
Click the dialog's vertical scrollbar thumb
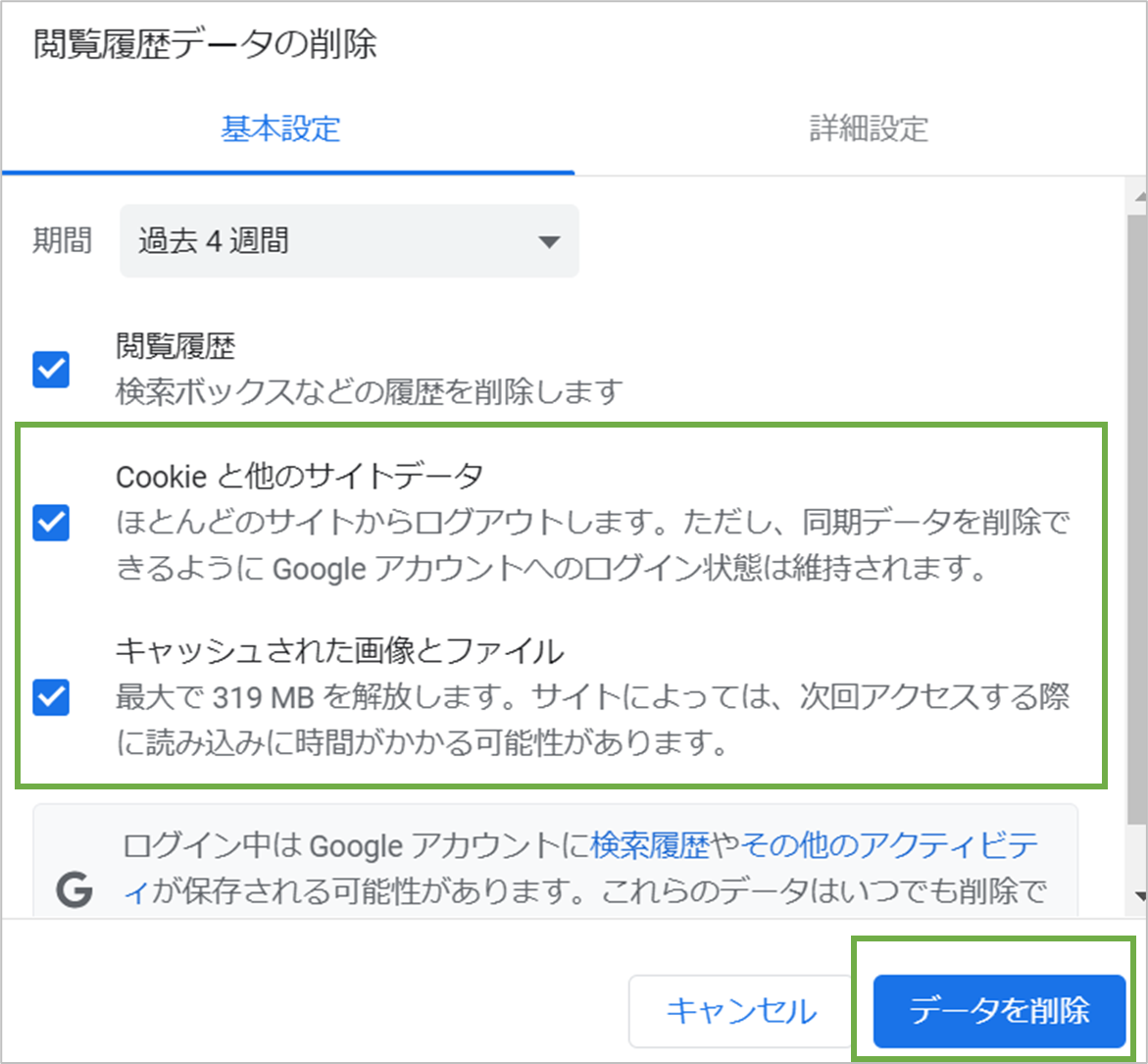[x=1138, y=520]
